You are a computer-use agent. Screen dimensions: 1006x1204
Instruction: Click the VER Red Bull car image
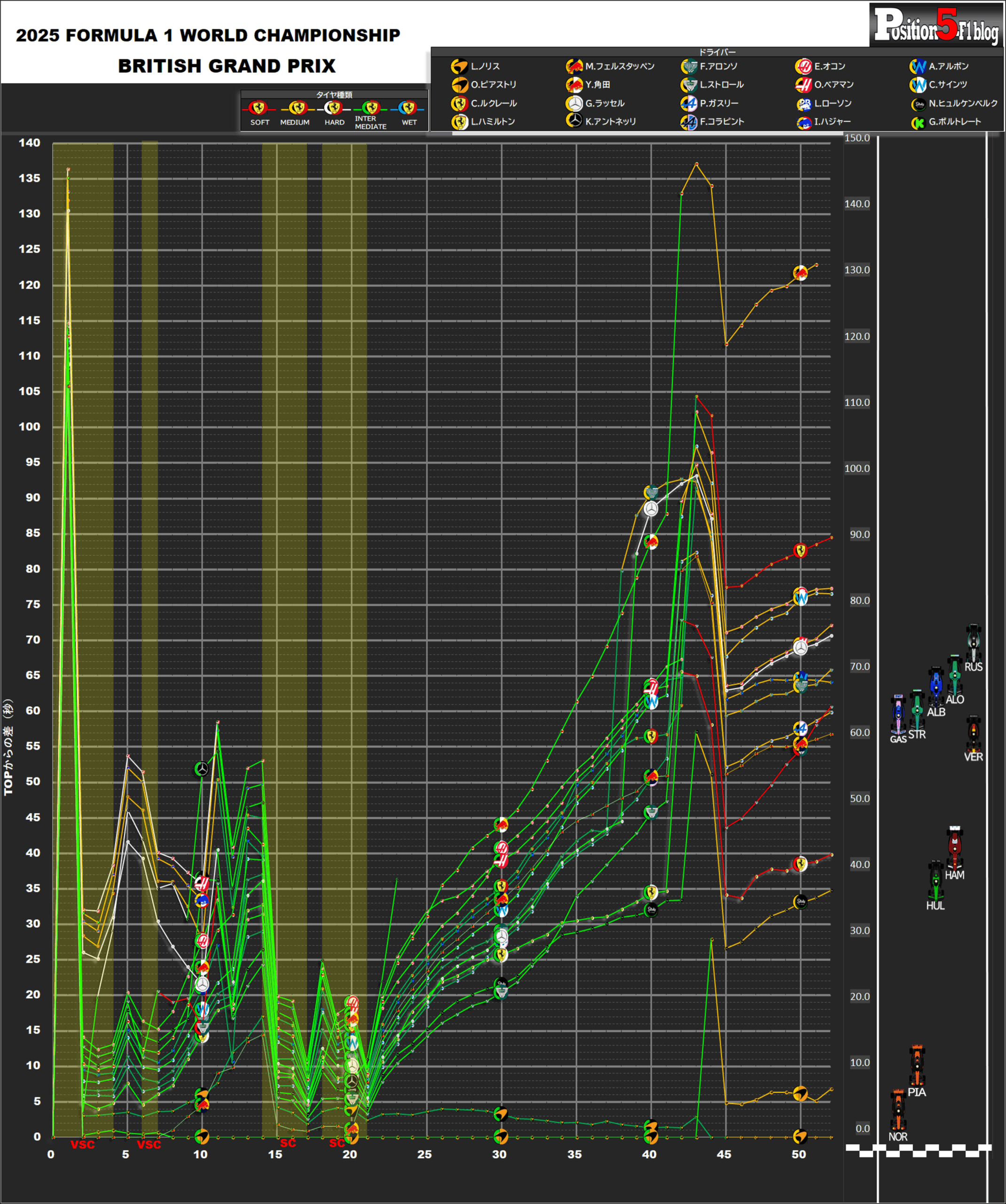[x=973, y=735]
